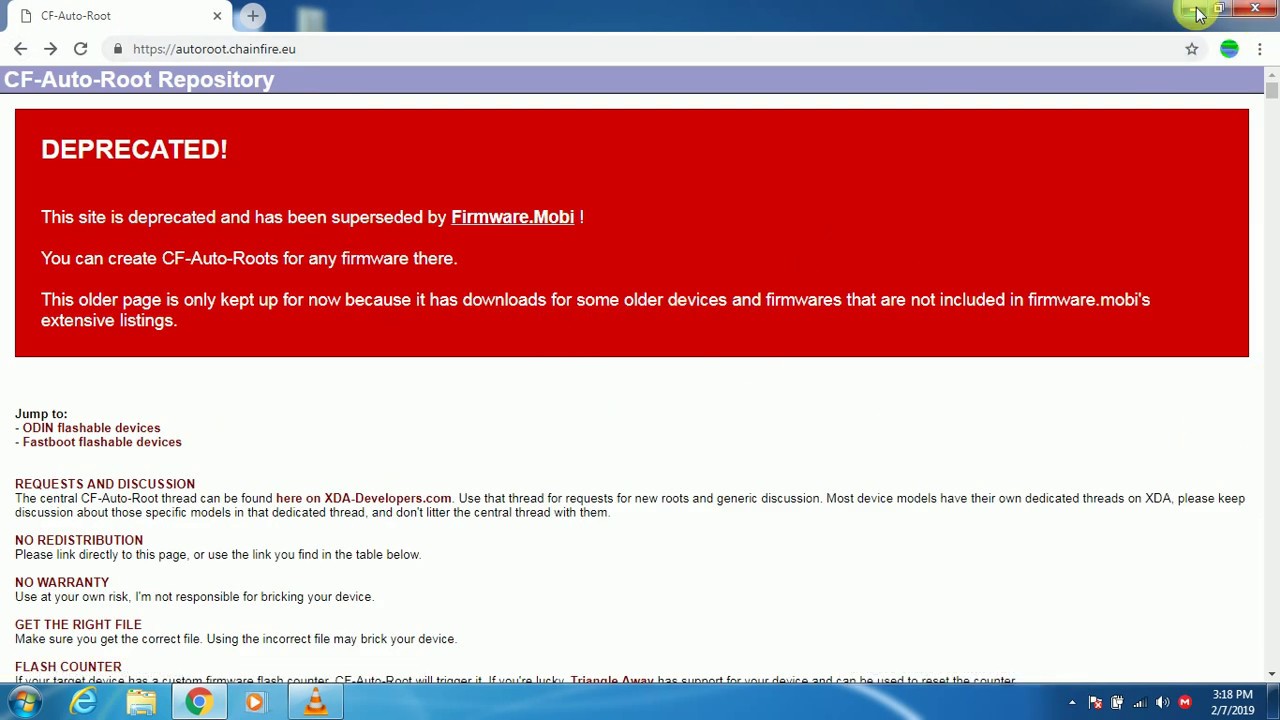Open the Triangle Away link
1280x720 pixels.
[611, 680]
